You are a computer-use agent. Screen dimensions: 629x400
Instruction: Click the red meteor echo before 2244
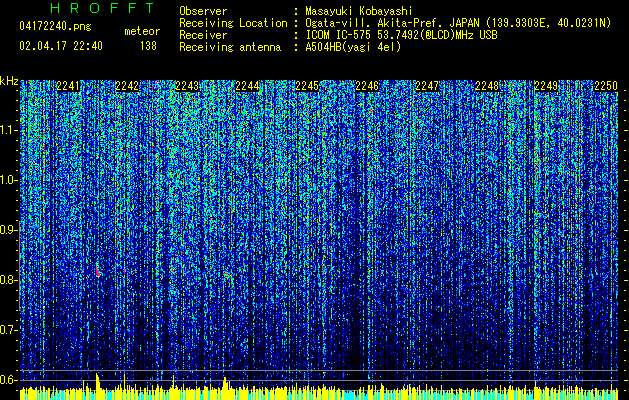click(x=227, y=275)
